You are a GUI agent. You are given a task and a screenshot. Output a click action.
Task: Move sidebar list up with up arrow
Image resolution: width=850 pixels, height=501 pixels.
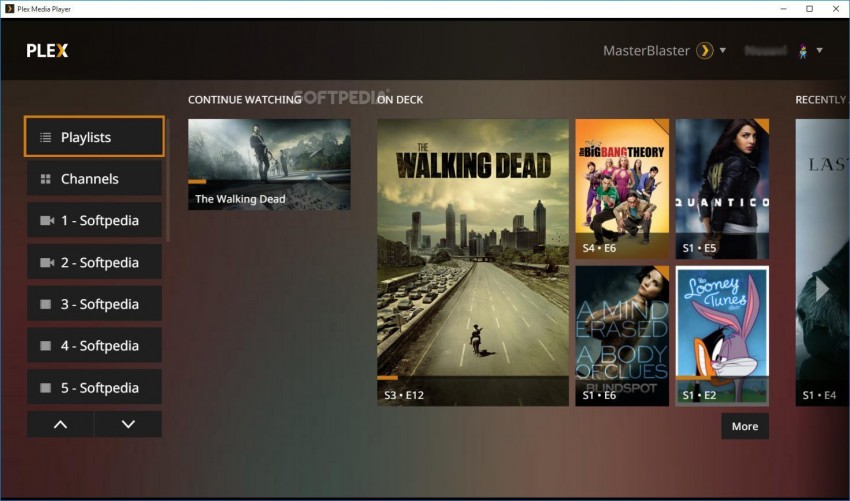[61, 424]
